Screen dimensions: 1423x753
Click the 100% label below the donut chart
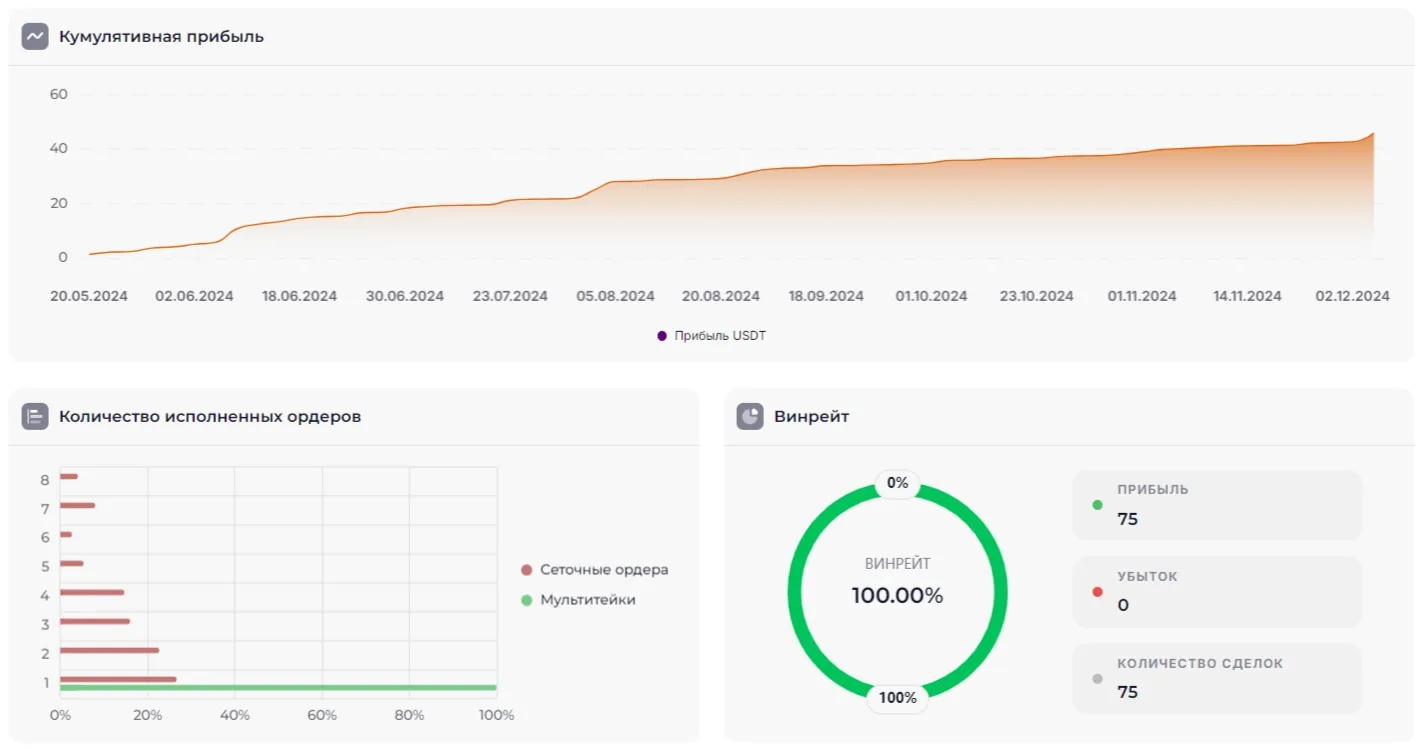[897, 698]
